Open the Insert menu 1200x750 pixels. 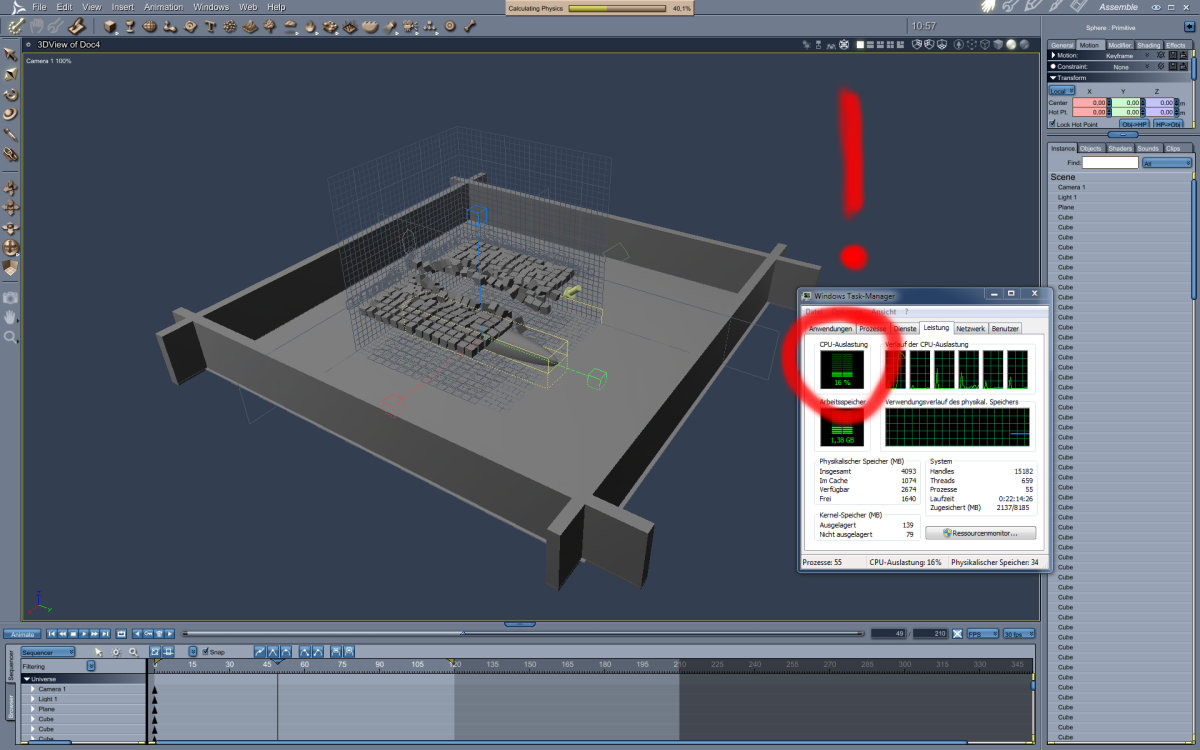(122, 7)
